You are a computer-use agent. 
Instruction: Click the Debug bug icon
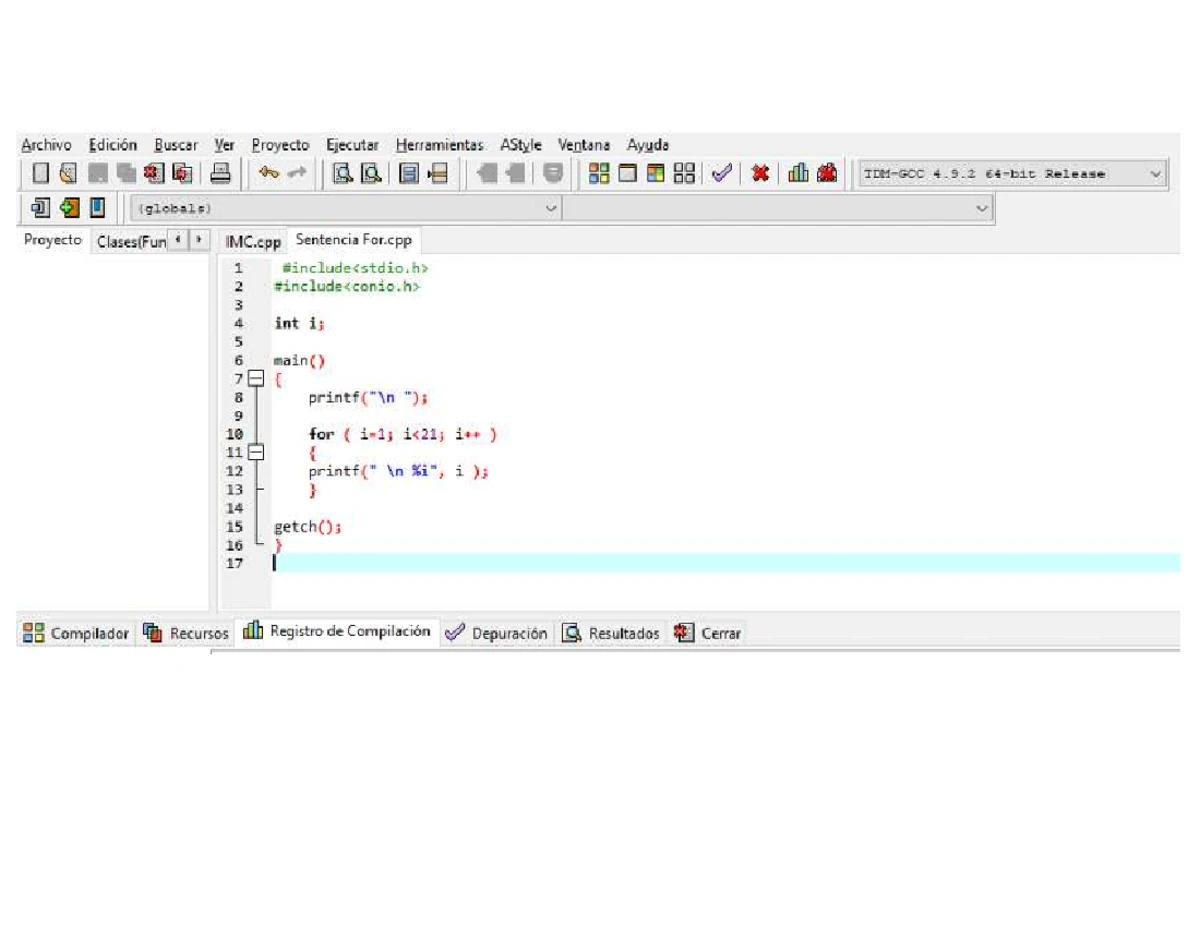point(826,173)
